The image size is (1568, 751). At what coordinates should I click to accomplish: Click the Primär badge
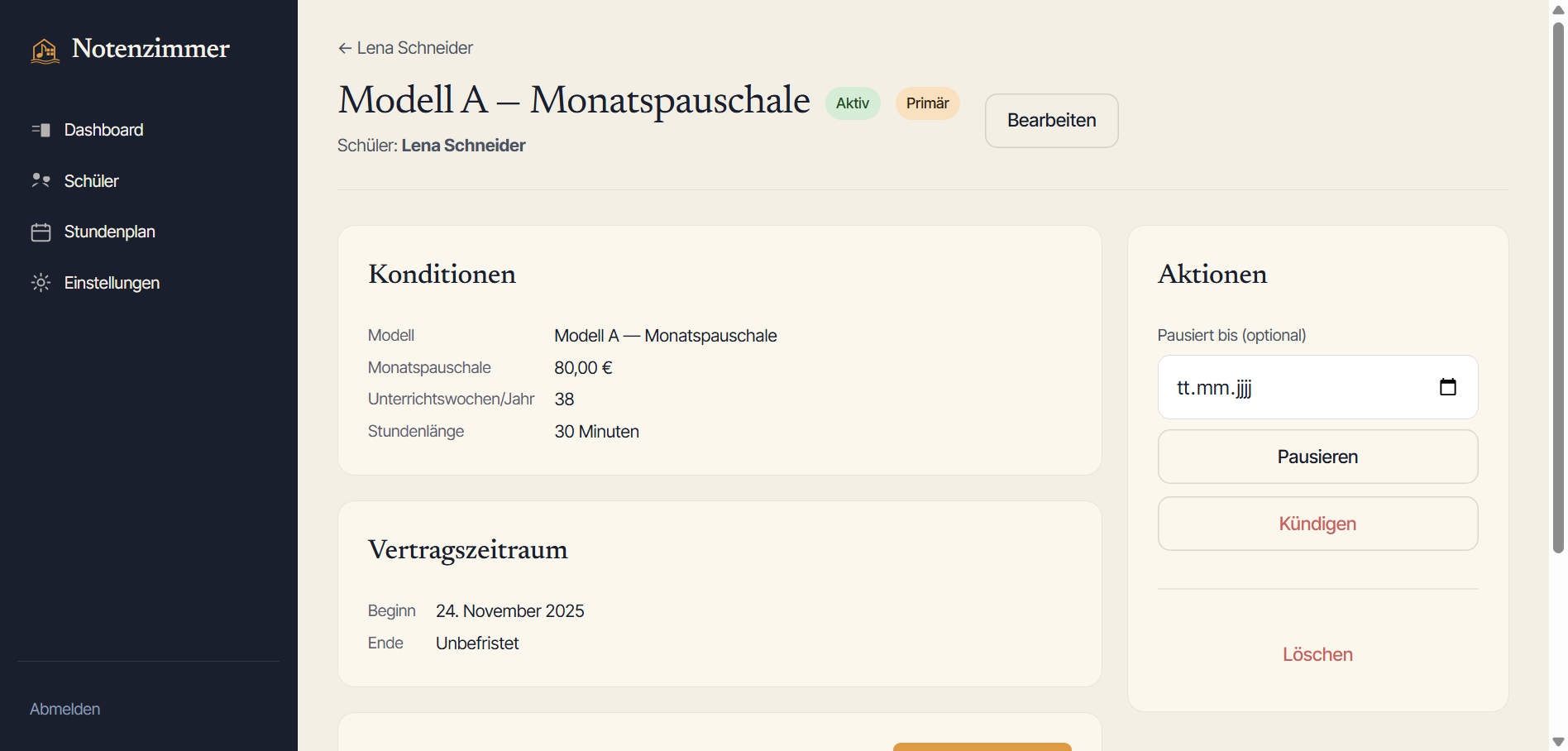928,103
